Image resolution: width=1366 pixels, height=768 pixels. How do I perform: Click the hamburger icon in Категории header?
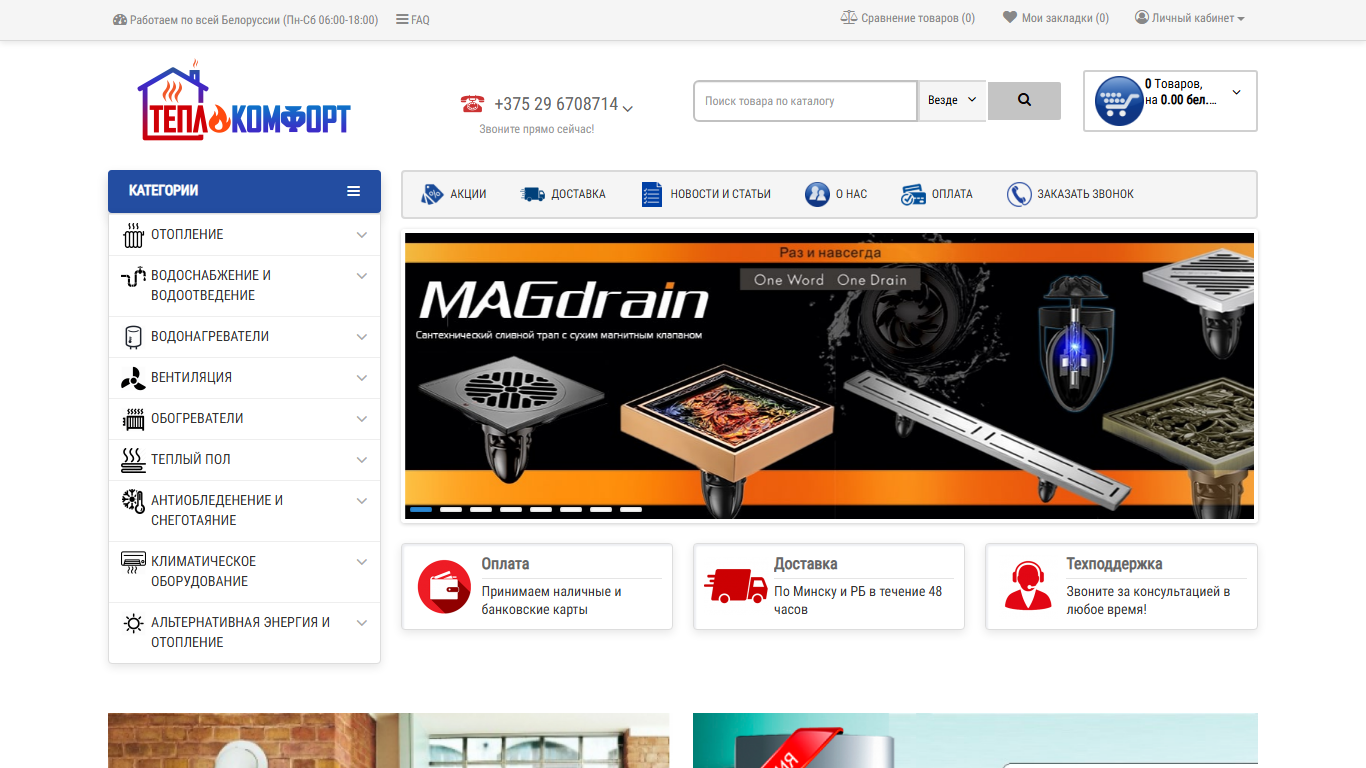click(x=353, y=191)
